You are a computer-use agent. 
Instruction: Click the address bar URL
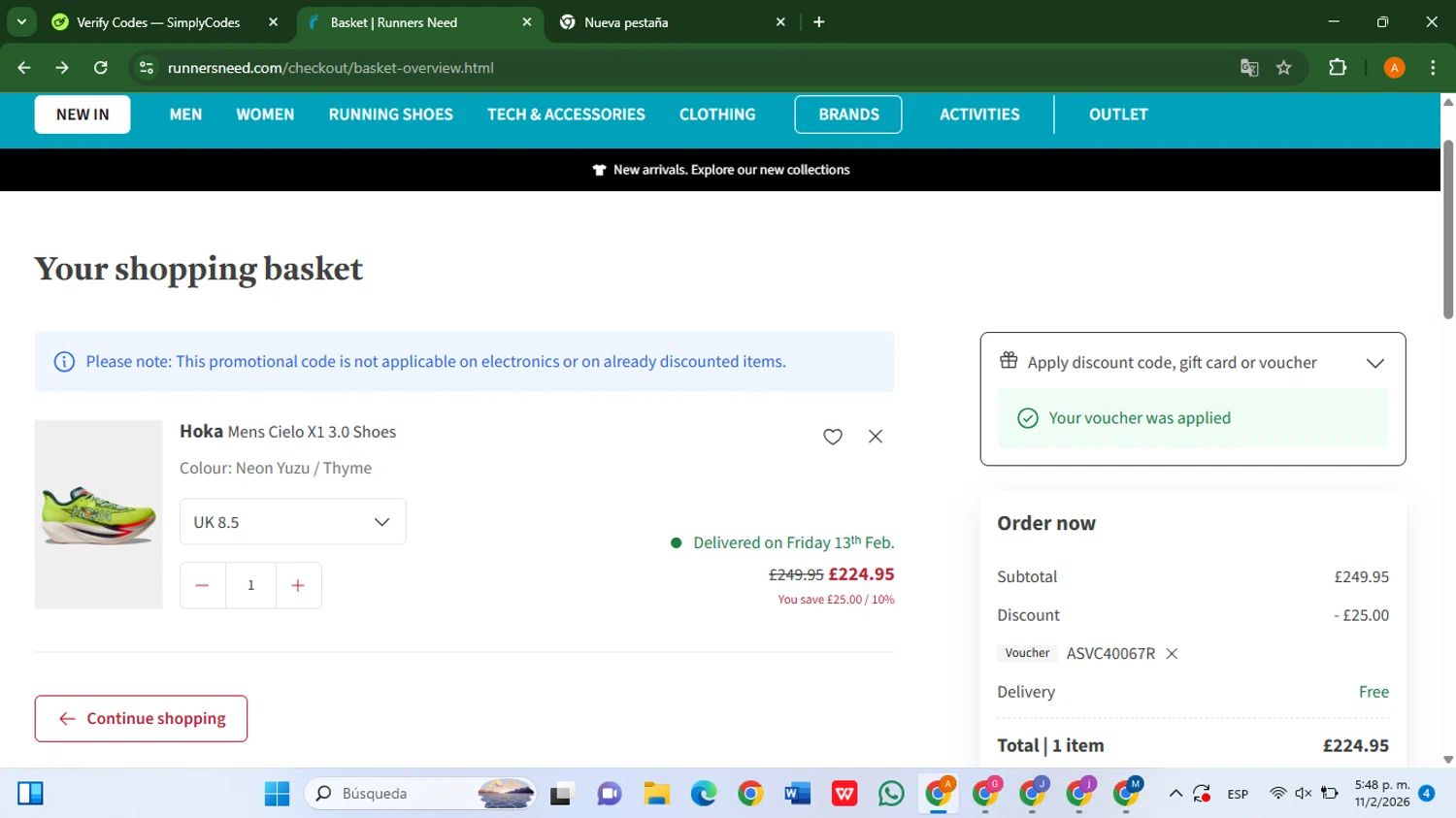coord(331,68)
